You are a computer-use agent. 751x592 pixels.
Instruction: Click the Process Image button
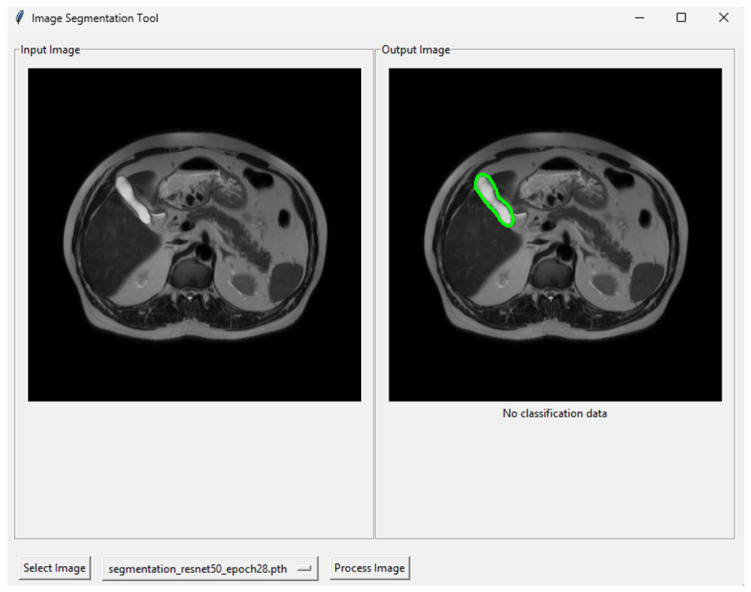point(369,568)
